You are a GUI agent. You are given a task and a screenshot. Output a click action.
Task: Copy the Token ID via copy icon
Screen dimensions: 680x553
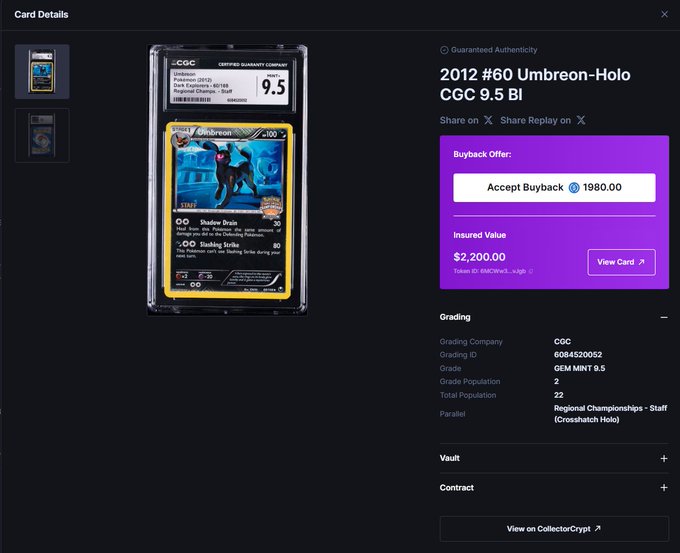click(x=531, y=271)
